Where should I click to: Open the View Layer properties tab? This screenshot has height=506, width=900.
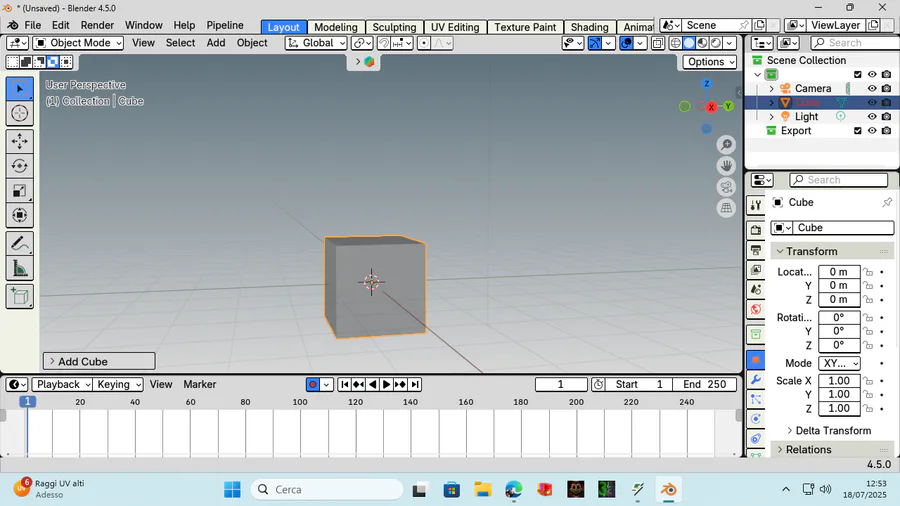(756, 270)
